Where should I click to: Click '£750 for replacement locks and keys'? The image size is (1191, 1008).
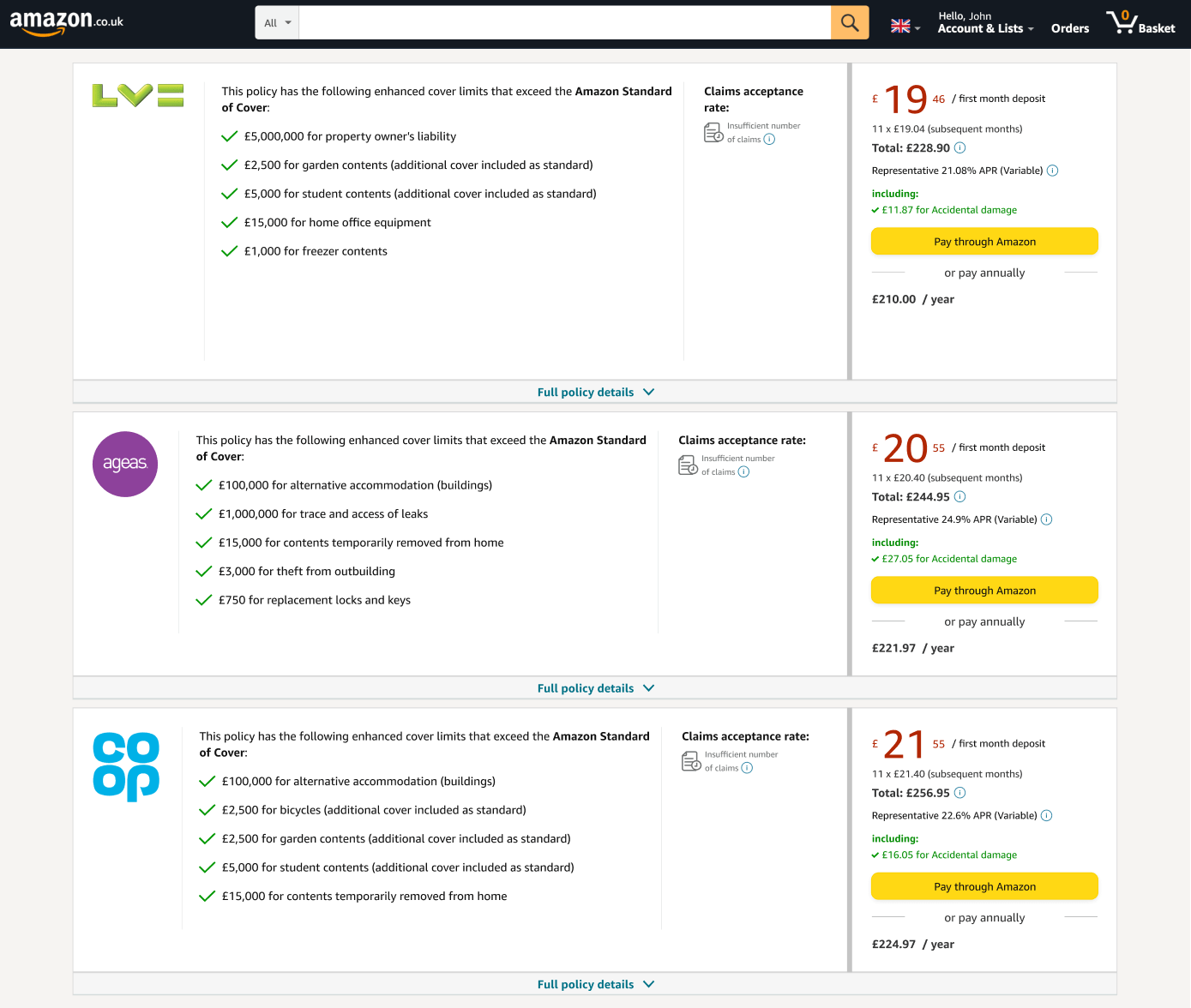315,600
